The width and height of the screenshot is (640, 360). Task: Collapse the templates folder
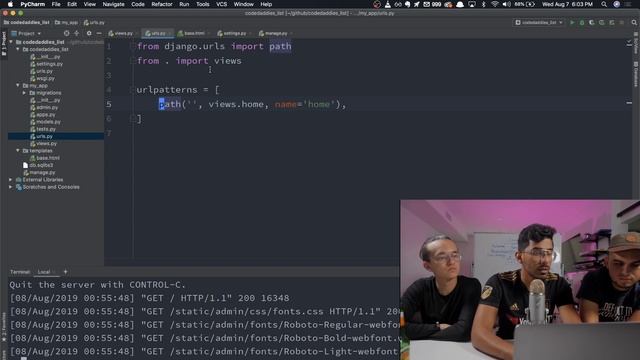coord(18,151)
